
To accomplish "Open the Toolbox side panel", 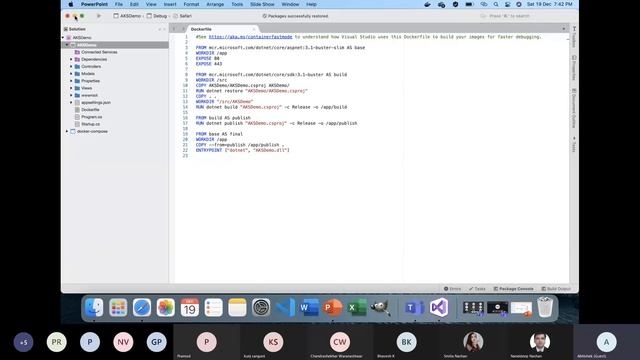I will (x=574, y=37).
